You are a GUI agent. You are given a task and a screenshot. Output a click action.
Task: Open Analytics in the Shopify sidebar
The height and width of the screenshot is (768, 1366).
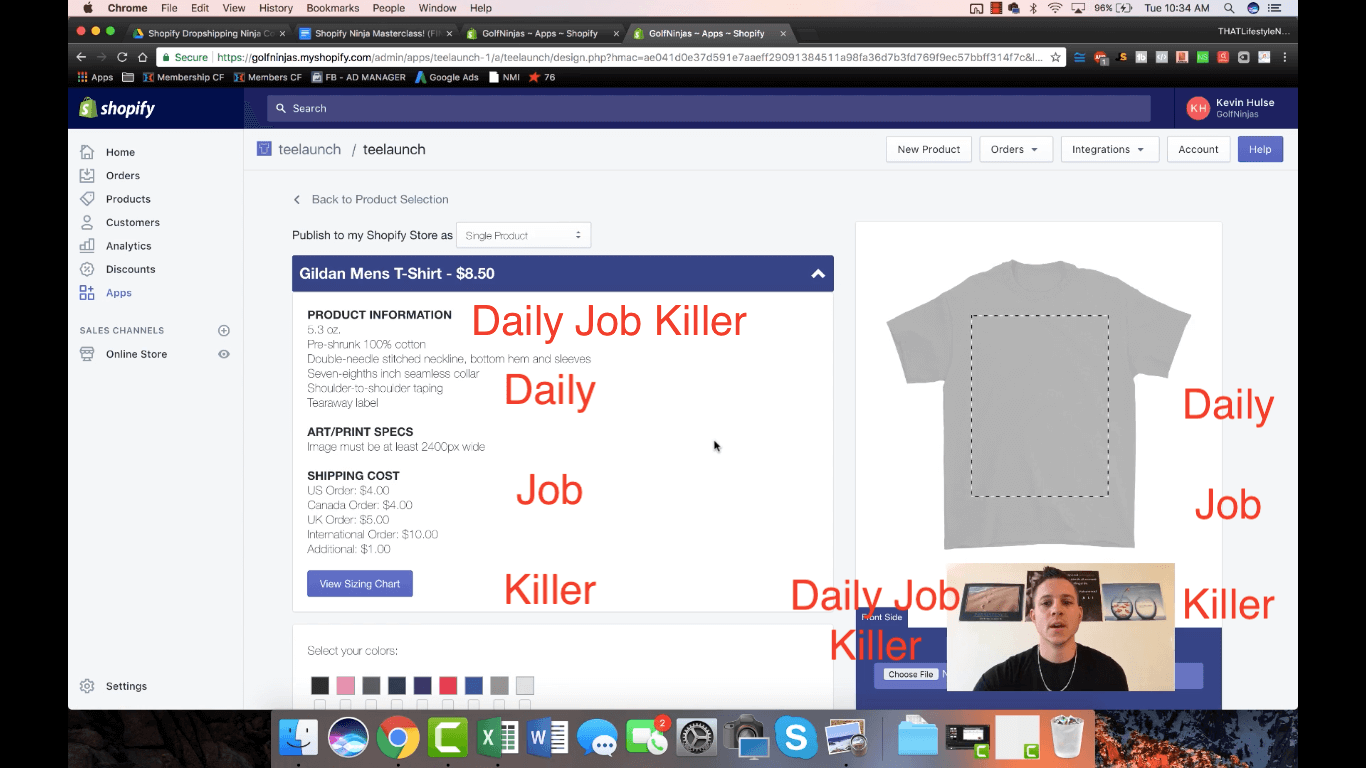point(128,246)
